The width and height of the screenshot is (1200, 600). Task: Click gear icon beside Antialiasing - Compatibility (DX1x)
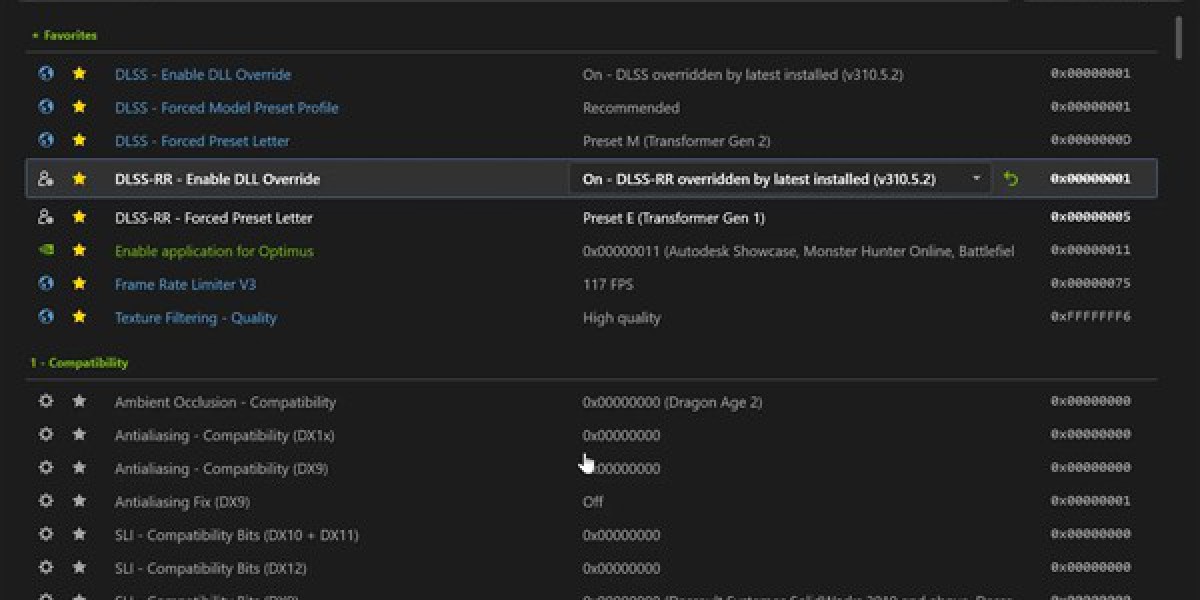[x=45, y=435]
